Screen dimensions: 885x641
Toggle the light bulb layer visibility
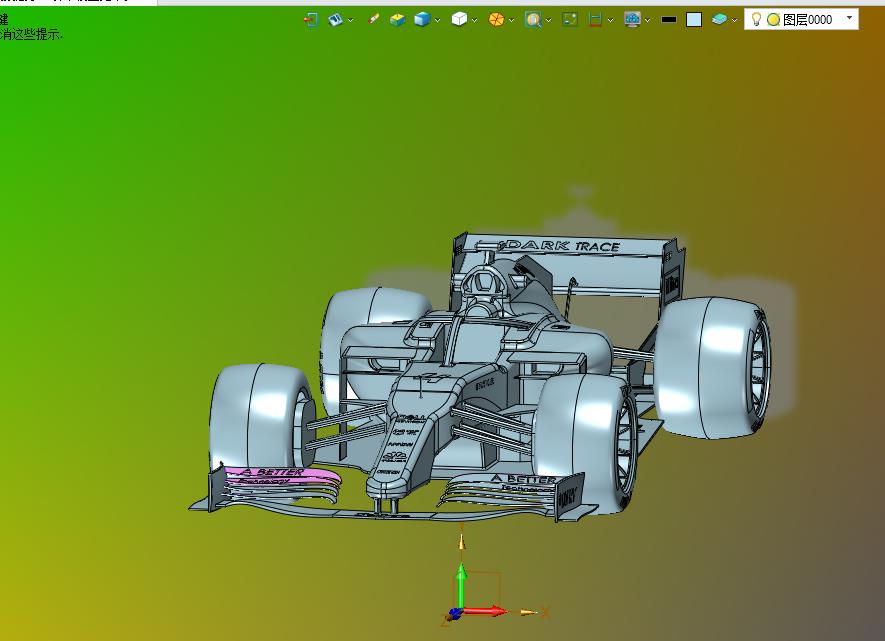point(756,20)
